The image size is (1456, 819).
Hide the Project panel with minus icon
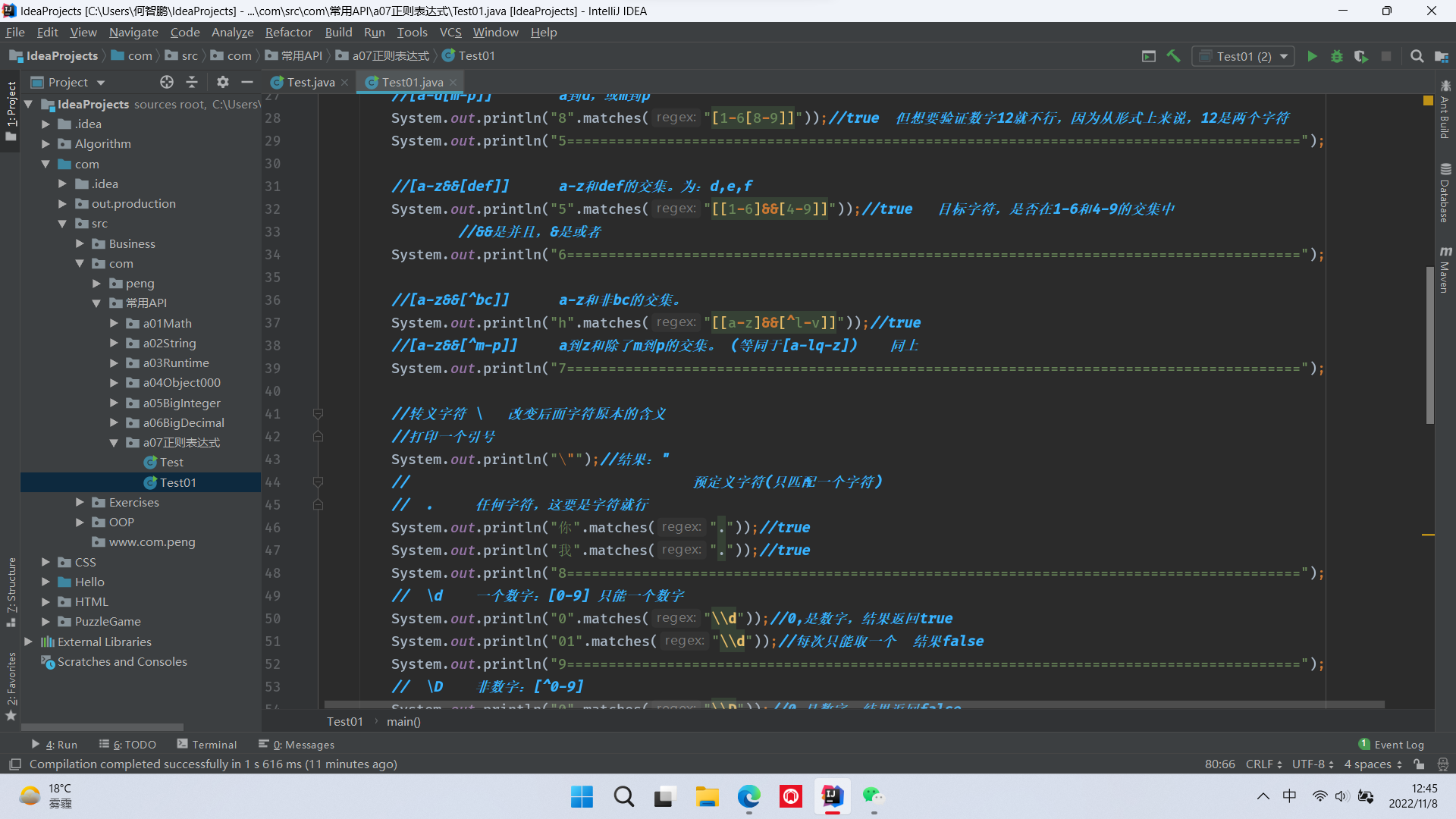[x=247, y=82]
